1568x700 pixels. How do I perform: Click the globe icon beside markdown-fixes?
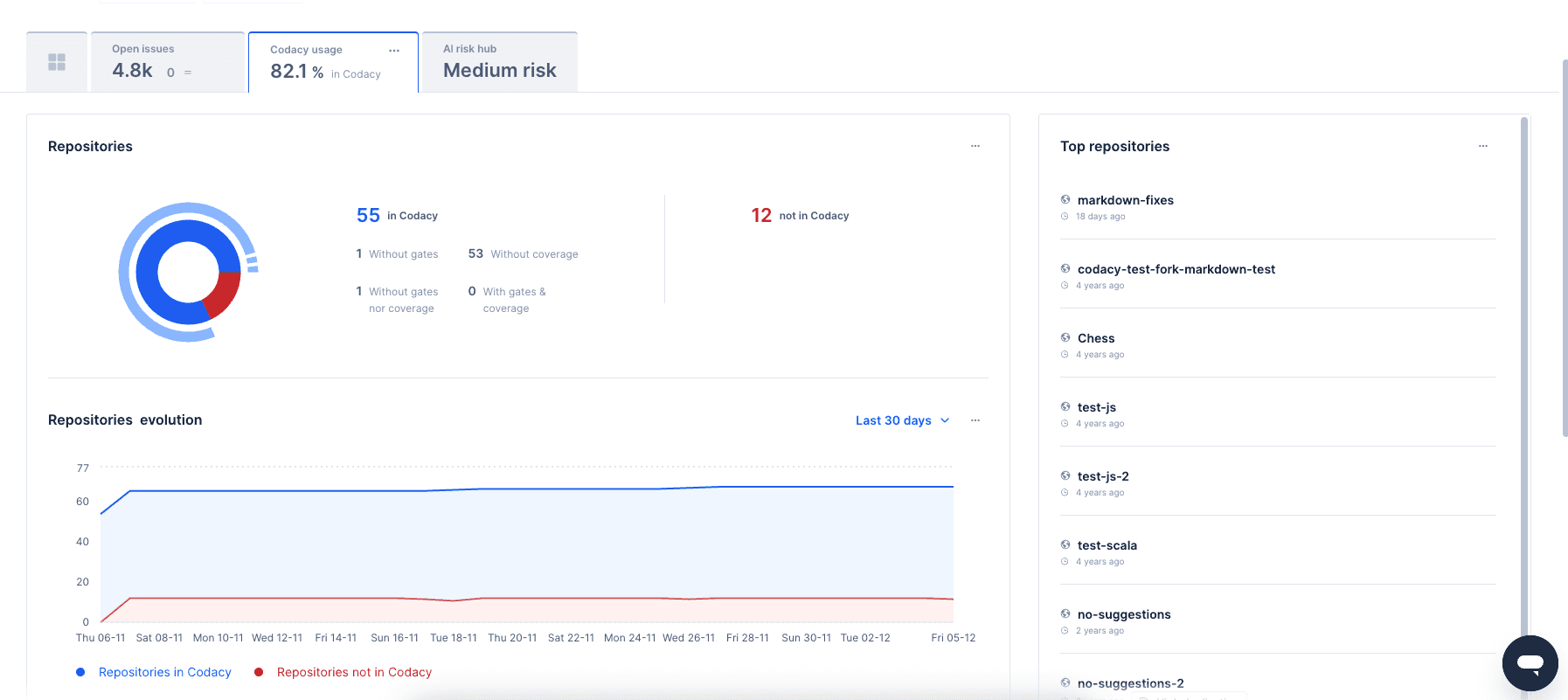point(1065,199)
